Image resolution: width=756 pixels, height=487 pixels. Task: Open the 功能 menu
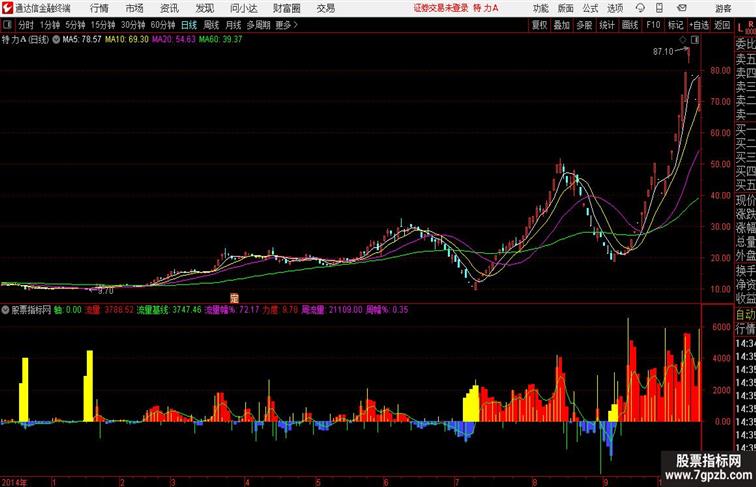(x=541, y=8)
